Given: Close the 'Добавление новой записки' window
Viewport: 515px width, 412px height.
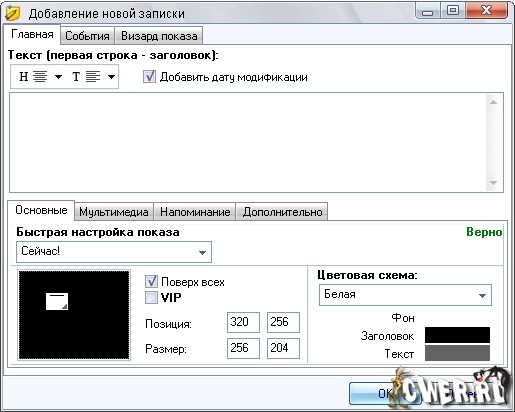Looking at the screenshot, I should pyautogui.click(x=487, y=11).
